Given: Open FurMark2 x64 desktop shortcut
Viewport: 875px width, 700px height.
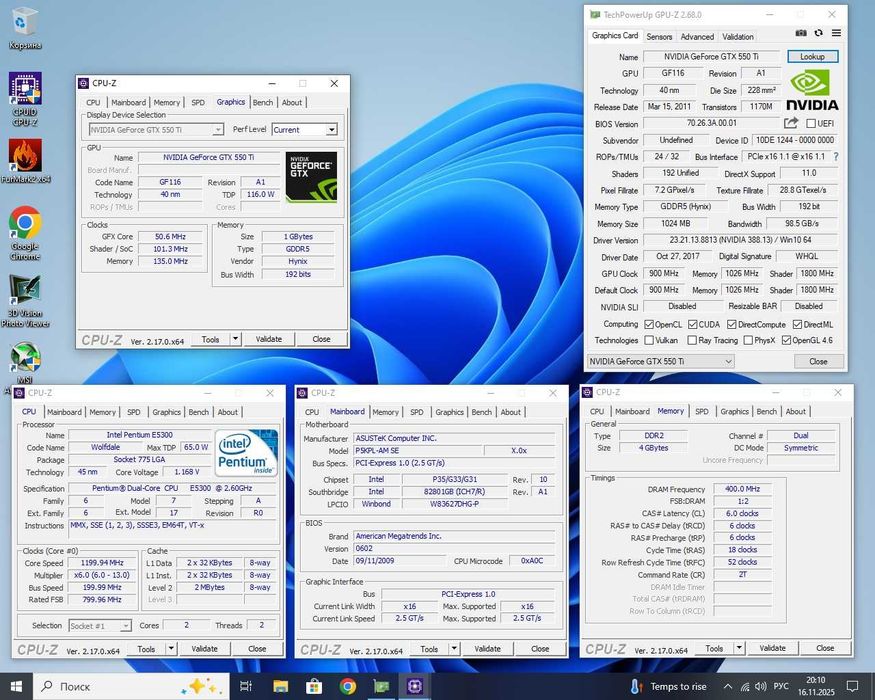Looking at the screenshot, I should pyautogui.click(x=25, y=159).
